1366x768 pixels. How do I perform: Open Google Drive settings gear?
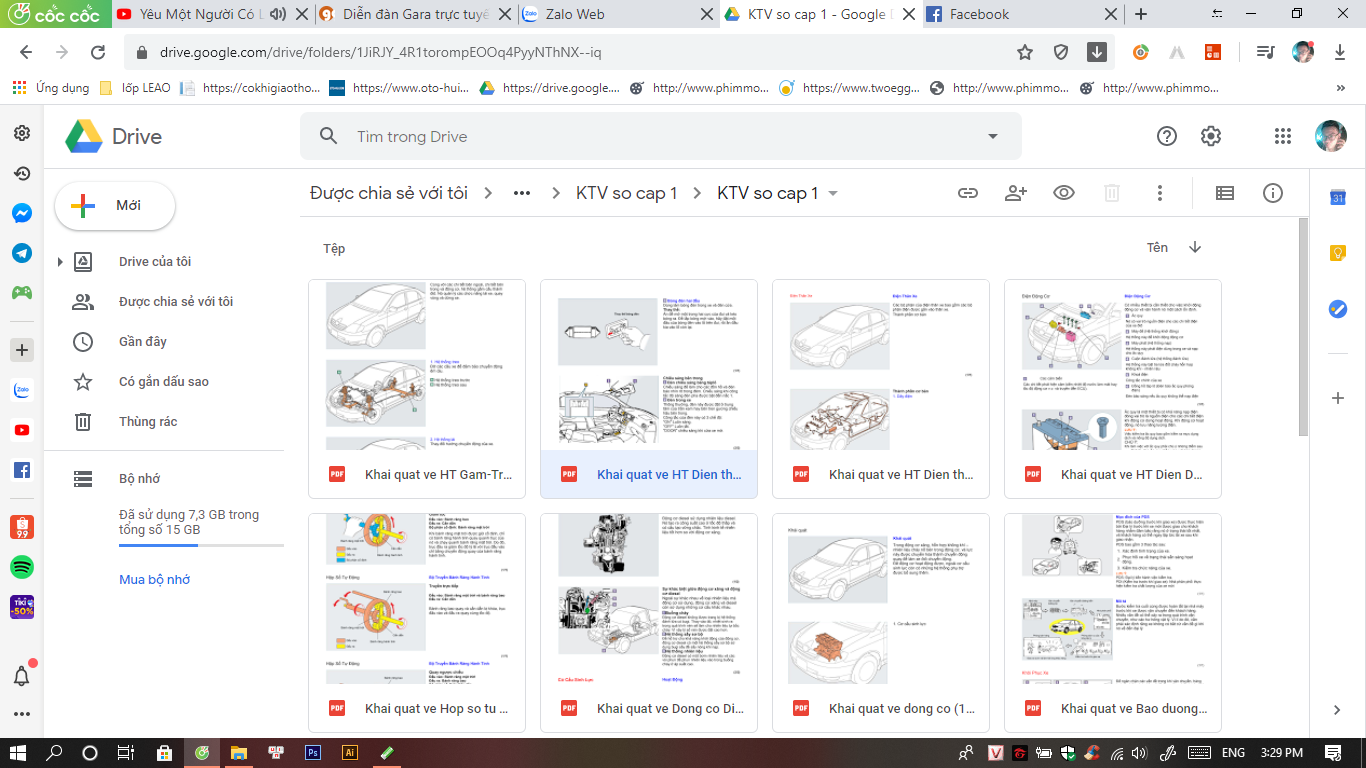(1211, 136)
